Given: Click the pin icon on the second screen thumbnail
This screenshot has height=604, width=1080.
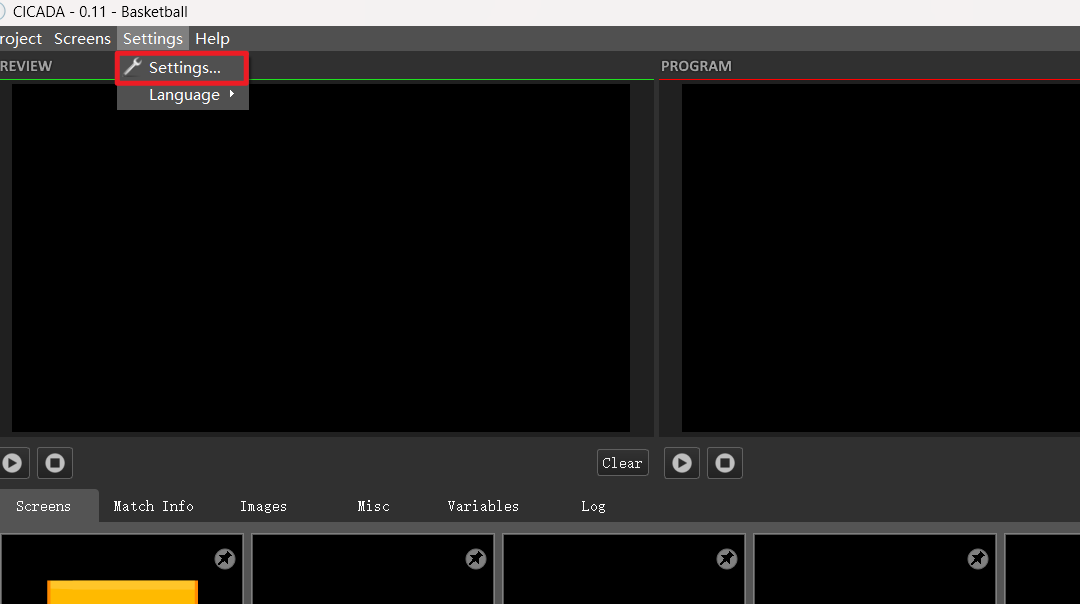Looking at the screenshot, I should (476, 559).
